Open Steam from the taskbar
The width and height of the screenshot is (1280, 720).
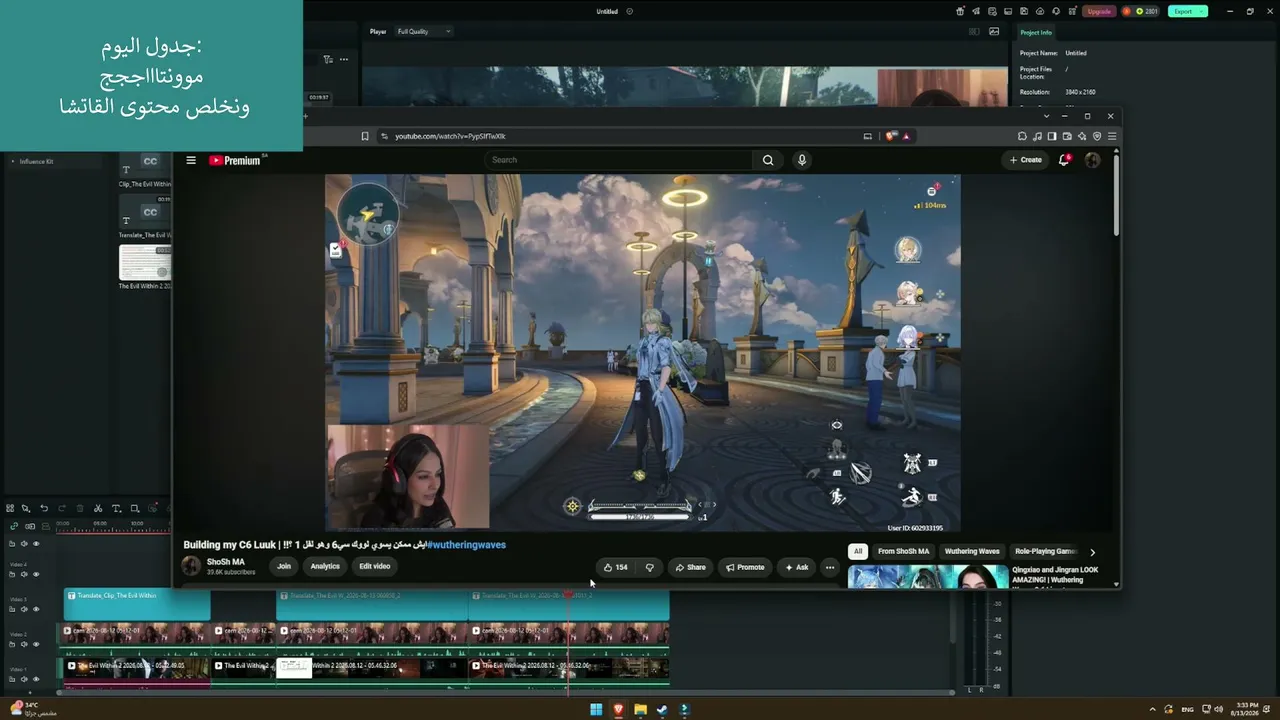point(662,710)
